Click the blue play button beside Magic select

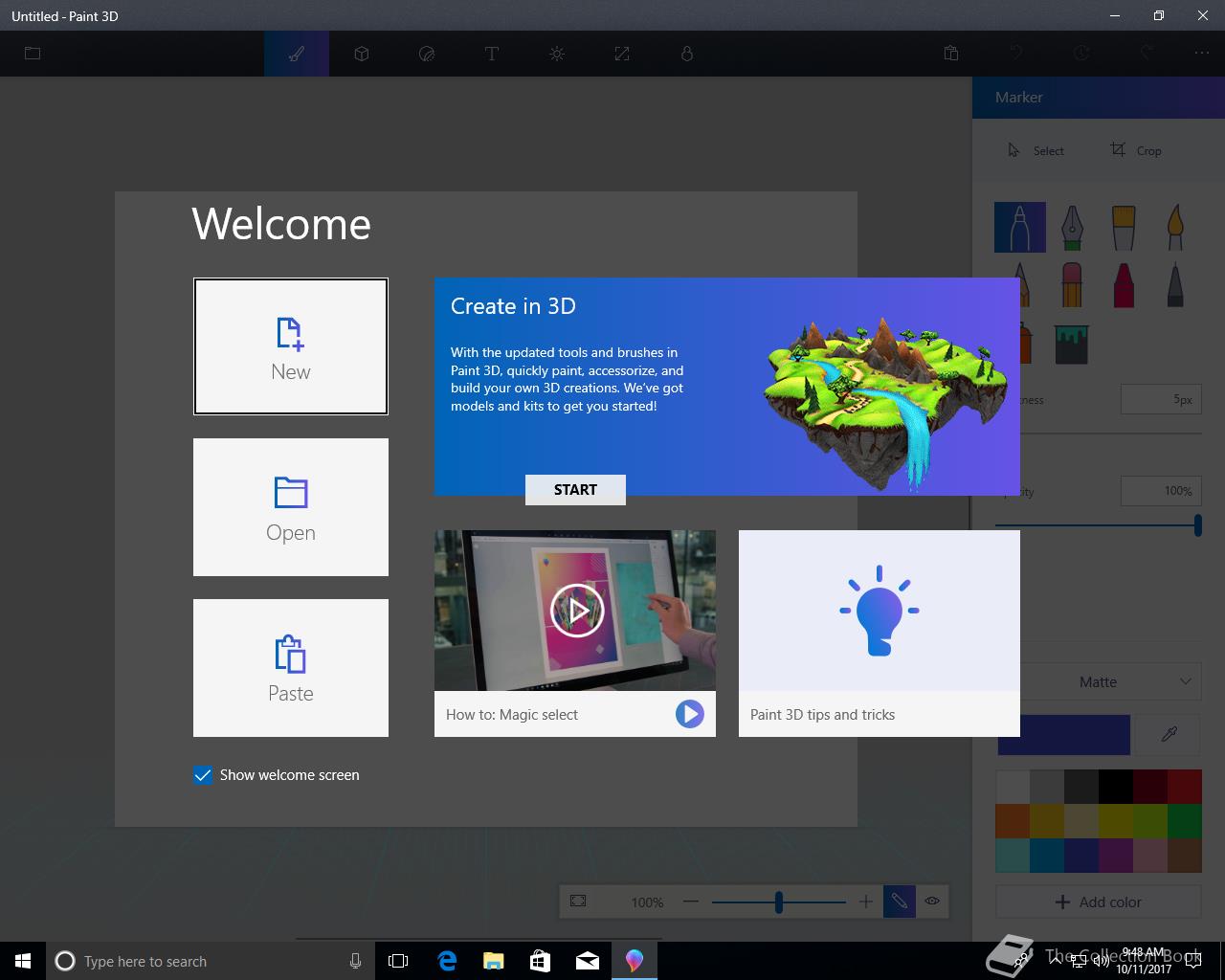(689, 714)
